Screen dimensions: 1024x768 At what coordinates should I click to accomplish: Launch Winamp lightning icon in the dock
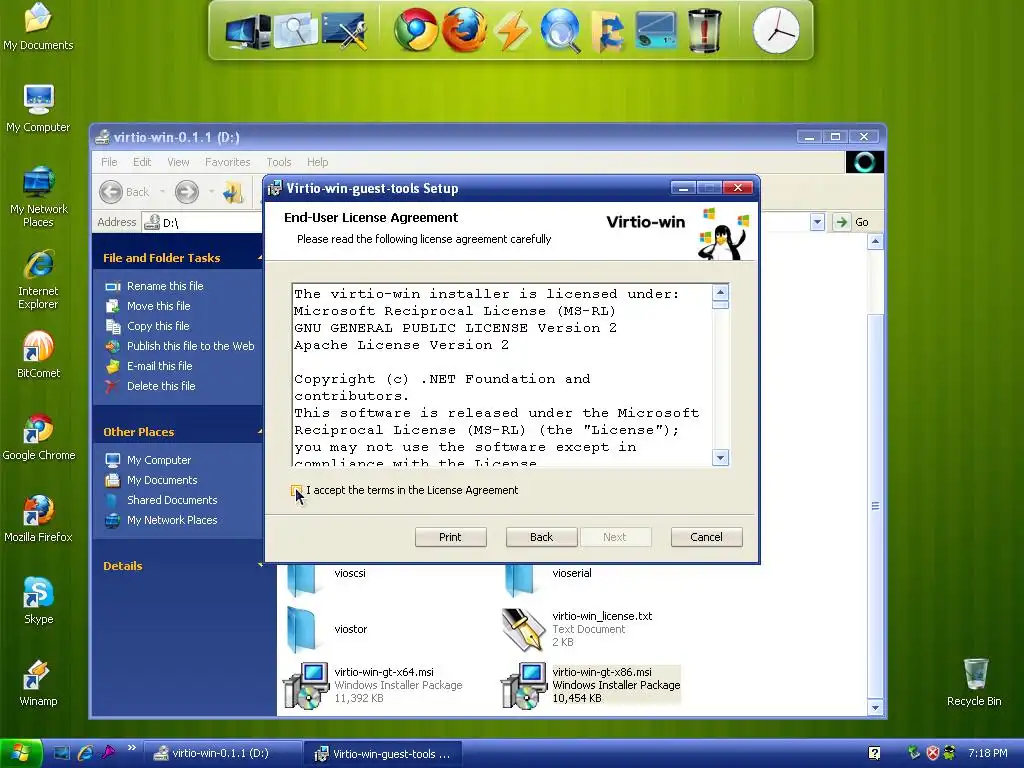512,31
